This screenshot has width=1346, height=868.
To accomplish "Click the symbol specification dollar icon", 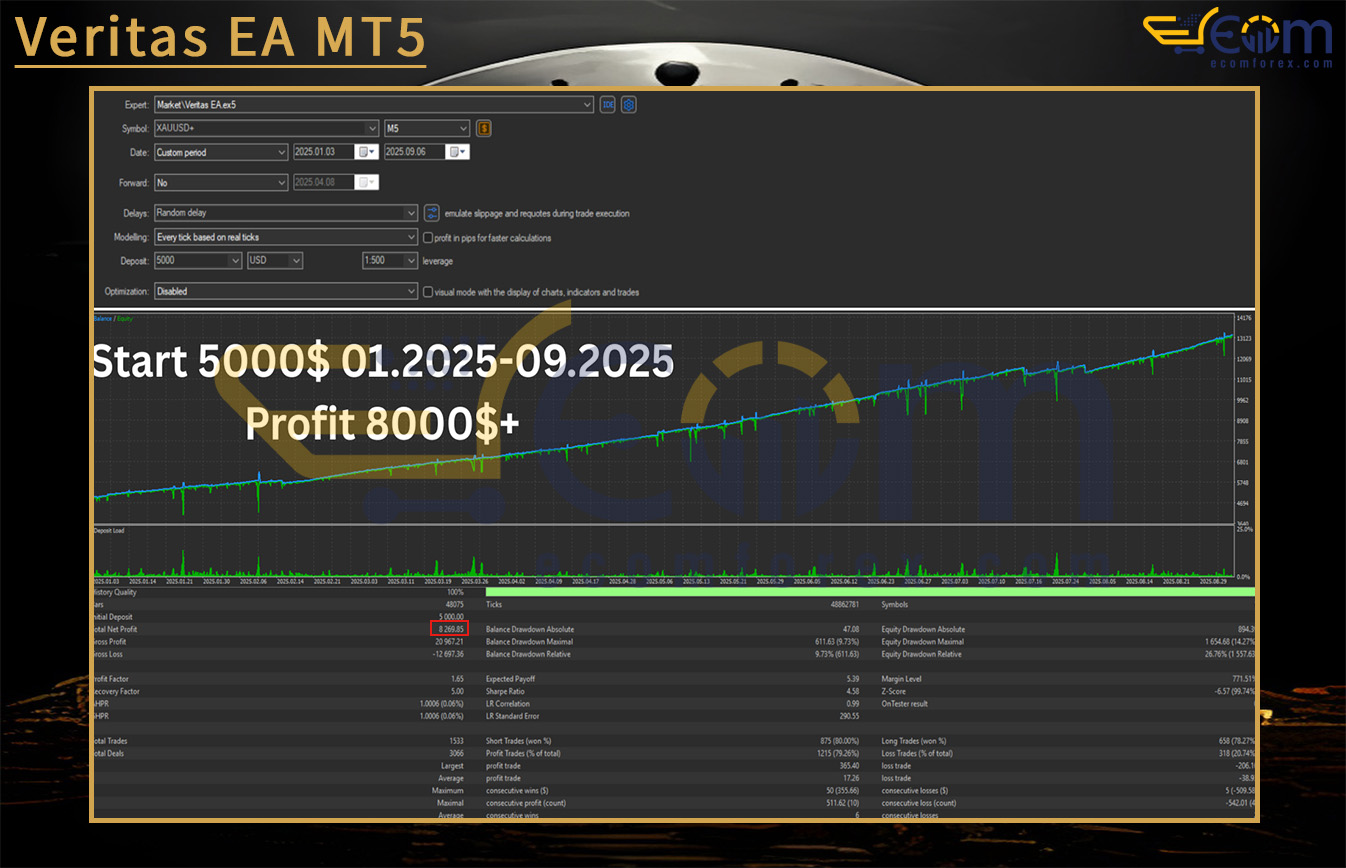I will click(x=483, y=128).
